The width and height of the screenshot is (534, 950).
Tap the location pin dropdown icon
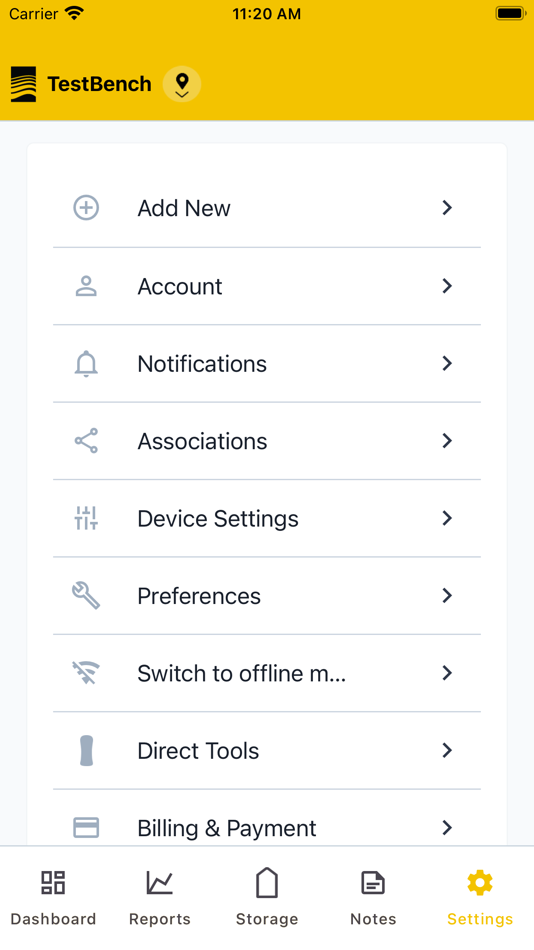click(182, 84)
